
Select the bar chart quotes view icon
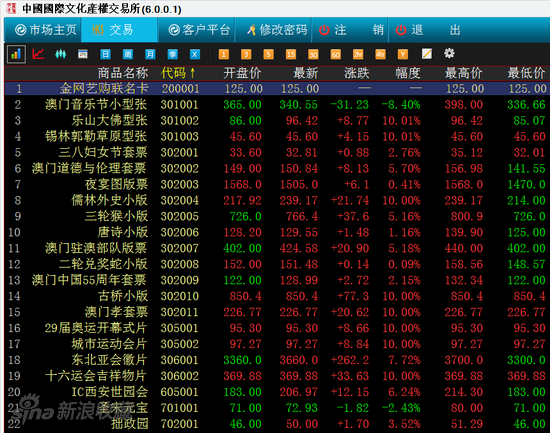click(x=16, y=54)
